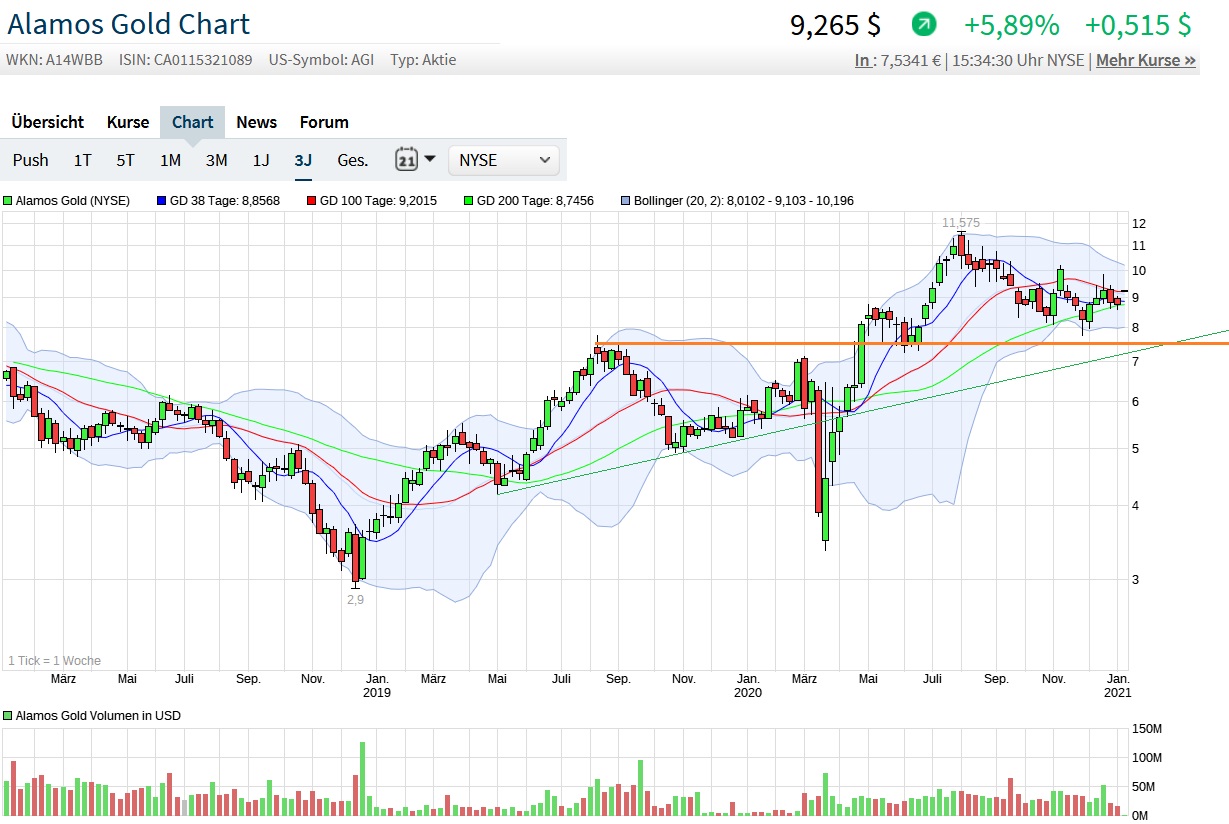Image resolution: width=1229 pixels, height=824 pixels.
Task: Open the calendar date range picker icon
Action: point(406,159)
